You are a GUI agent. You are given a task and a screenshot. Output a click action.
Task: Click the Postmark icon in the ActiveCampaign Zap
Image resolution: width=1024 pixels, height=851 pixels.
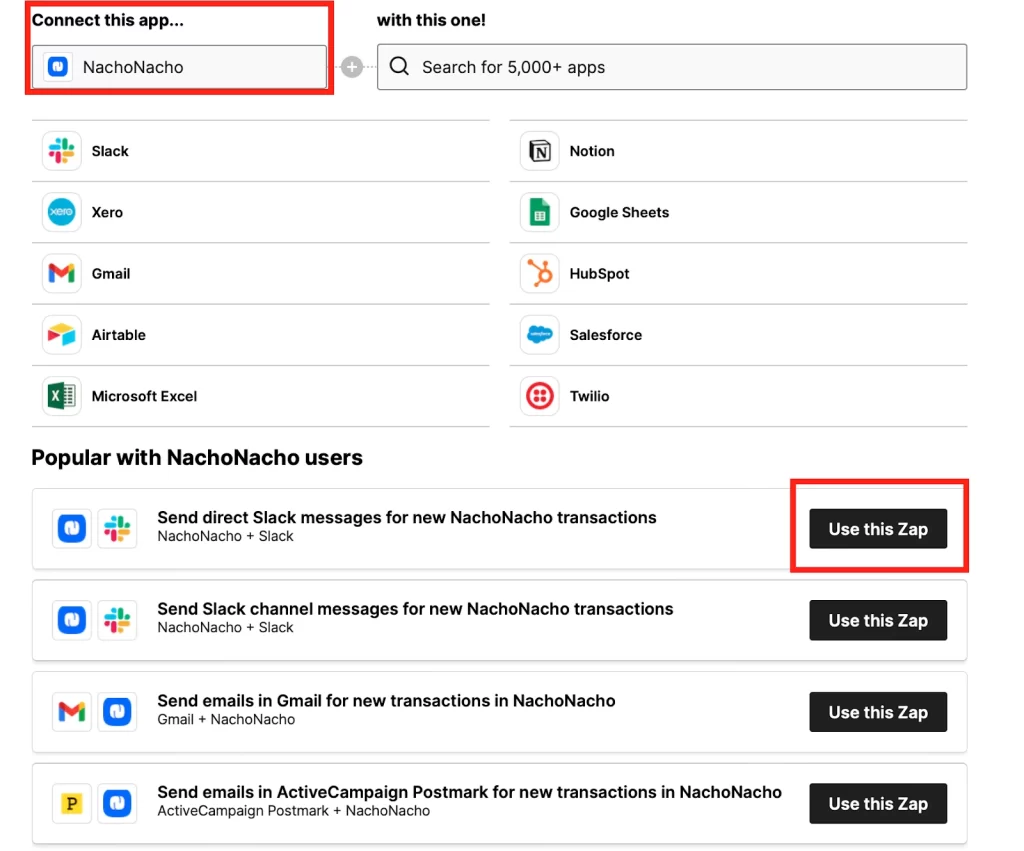[x=72, y=803]
